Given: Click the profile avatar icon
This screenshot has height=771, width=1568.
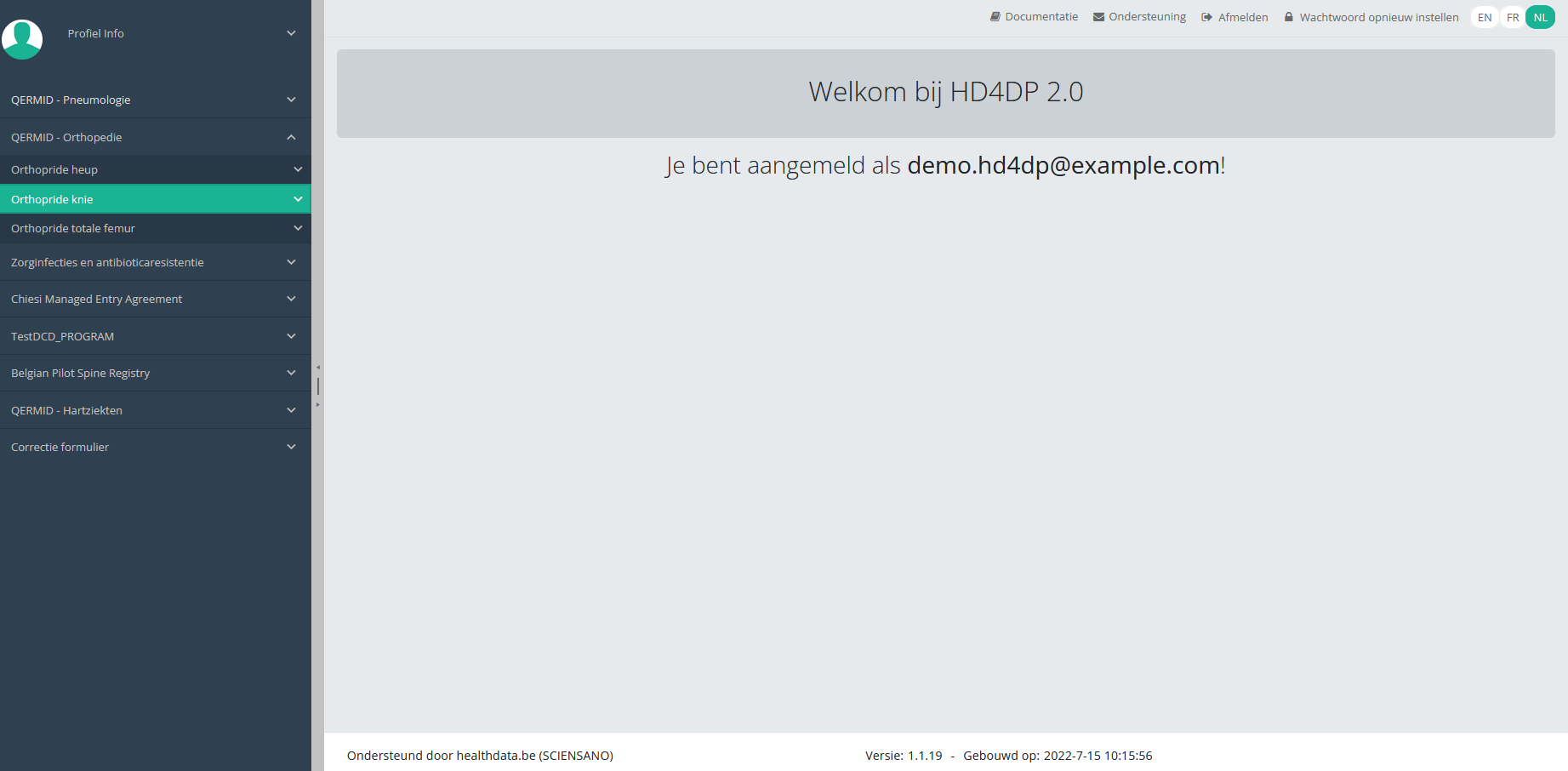Looking at the screenshot, I should click(x=22, y=39).
